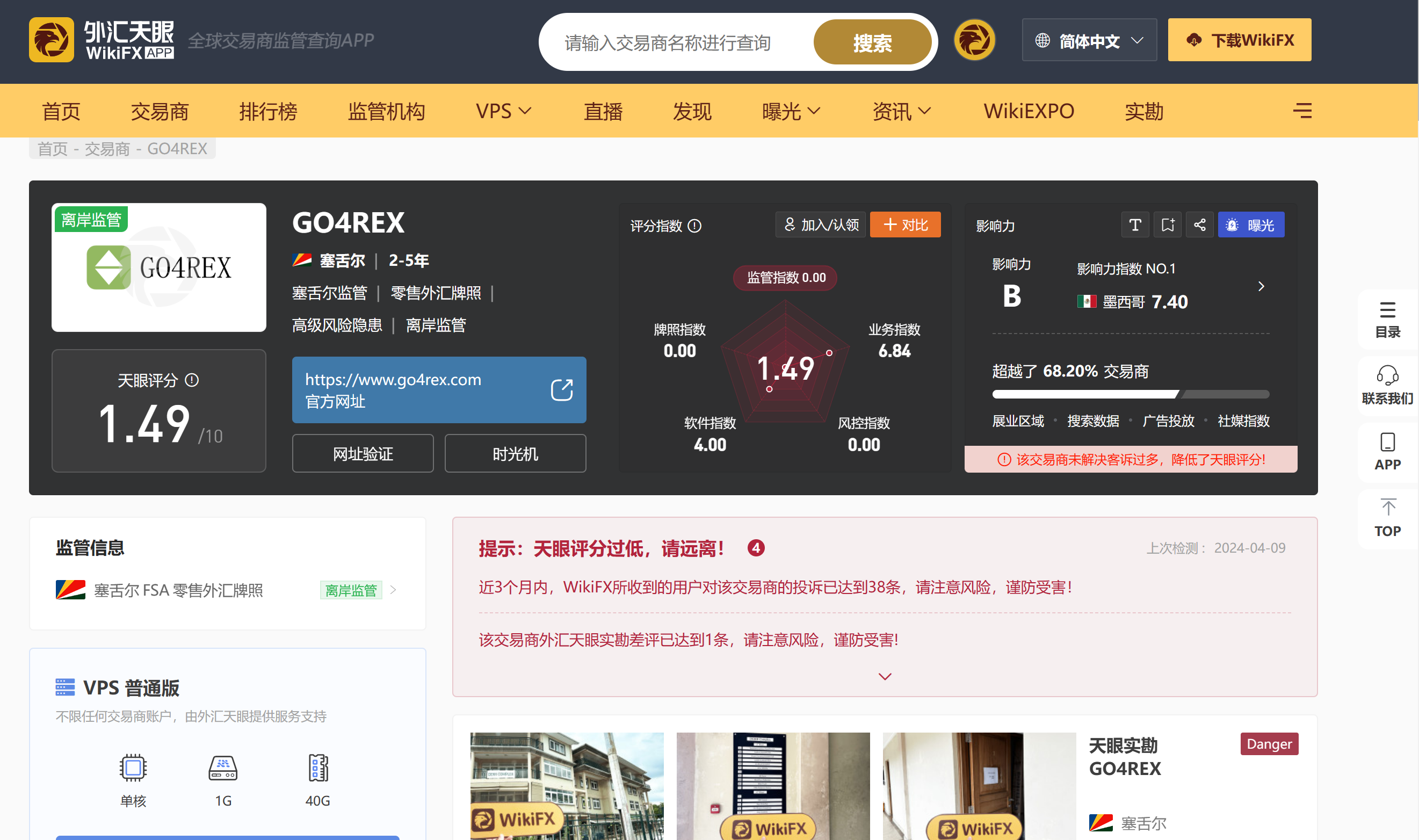Expand the VPS navigation dropdown
1419x840 pixels.
(503, 111)
